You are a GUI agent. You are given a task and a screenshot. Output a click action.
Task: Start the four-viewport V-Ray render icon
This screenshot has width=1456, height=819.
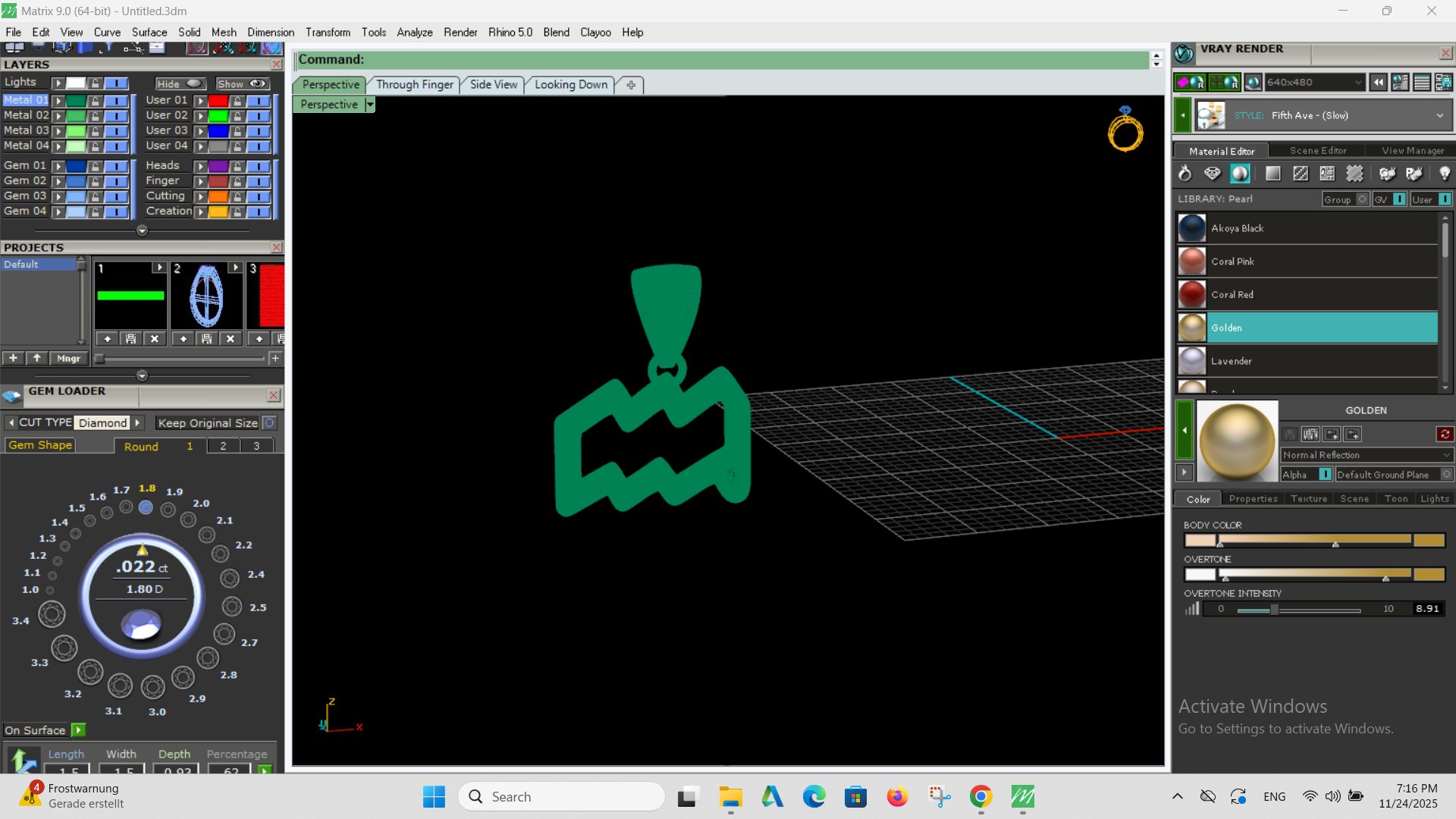pyautogui.click(x=1224, y=82)
